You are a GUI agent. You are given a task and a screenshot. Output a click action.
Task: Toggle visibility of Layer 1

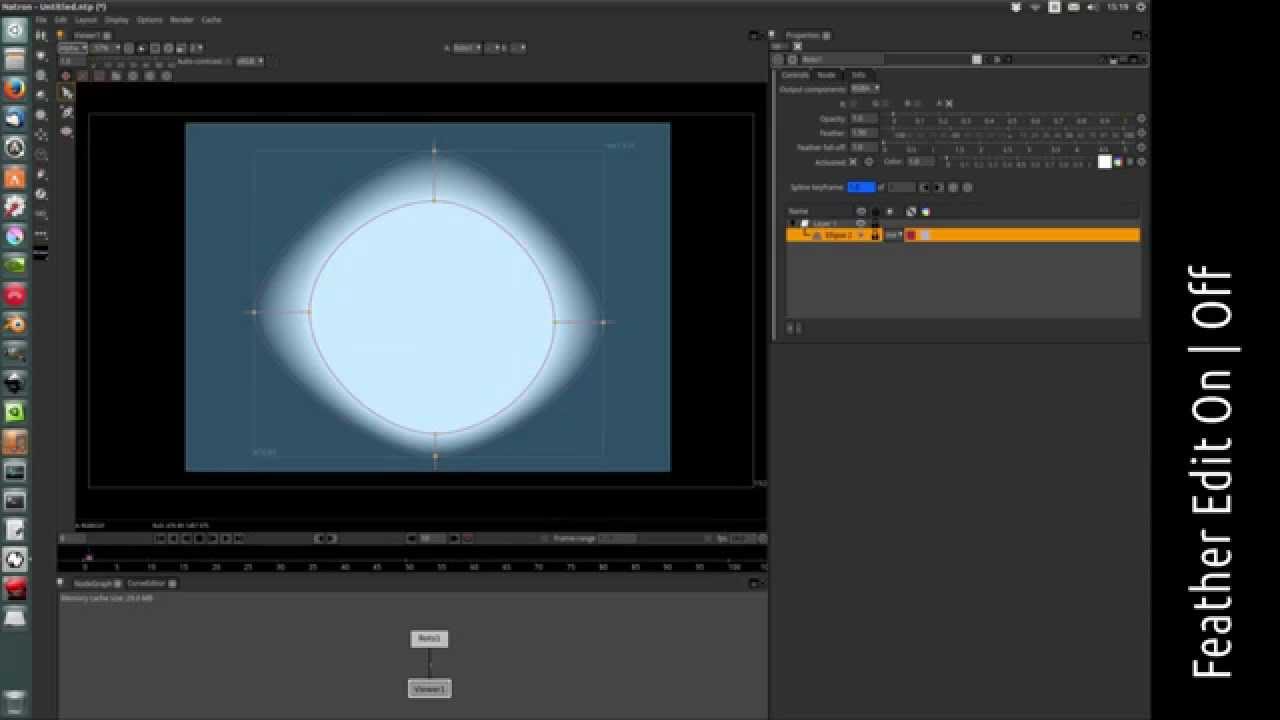point(860,223)
